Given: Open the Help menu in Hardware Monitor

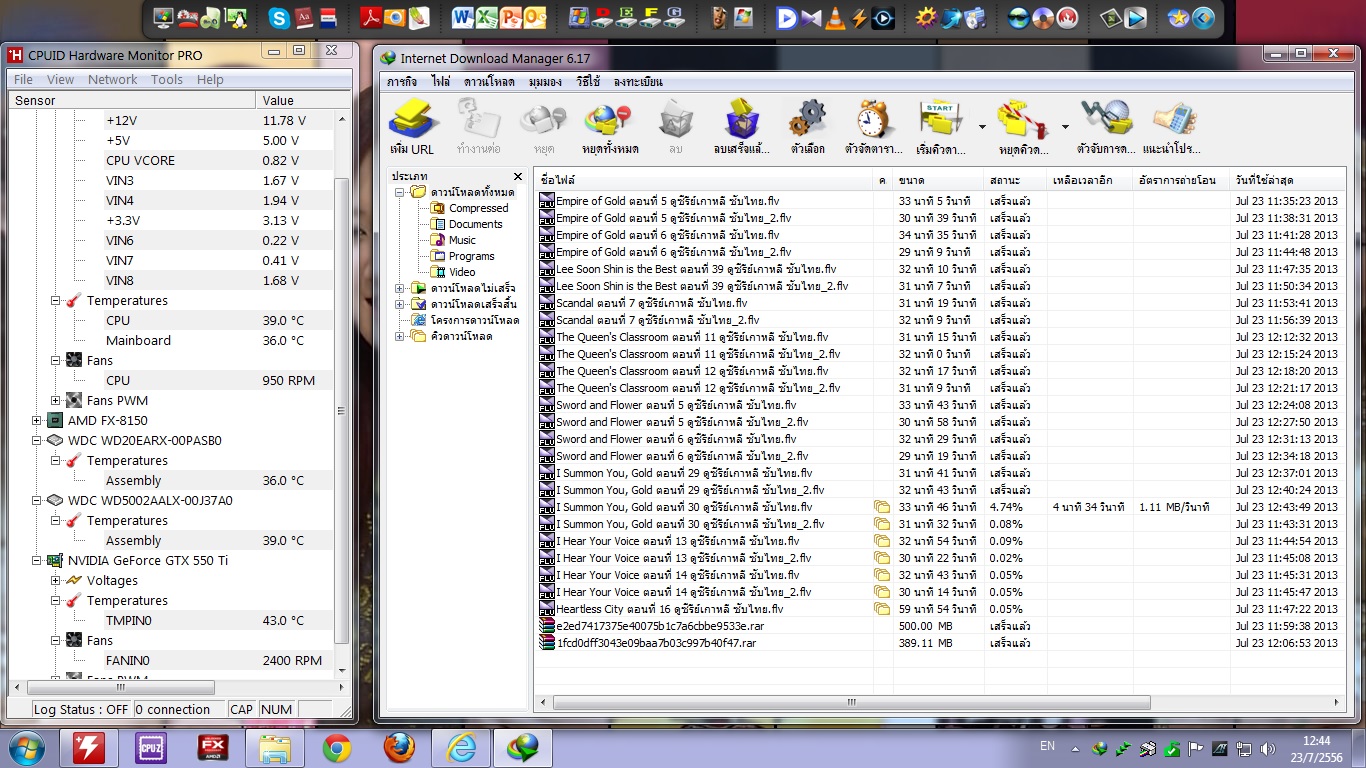Looking at the screenshot, I should pos(210,79).
